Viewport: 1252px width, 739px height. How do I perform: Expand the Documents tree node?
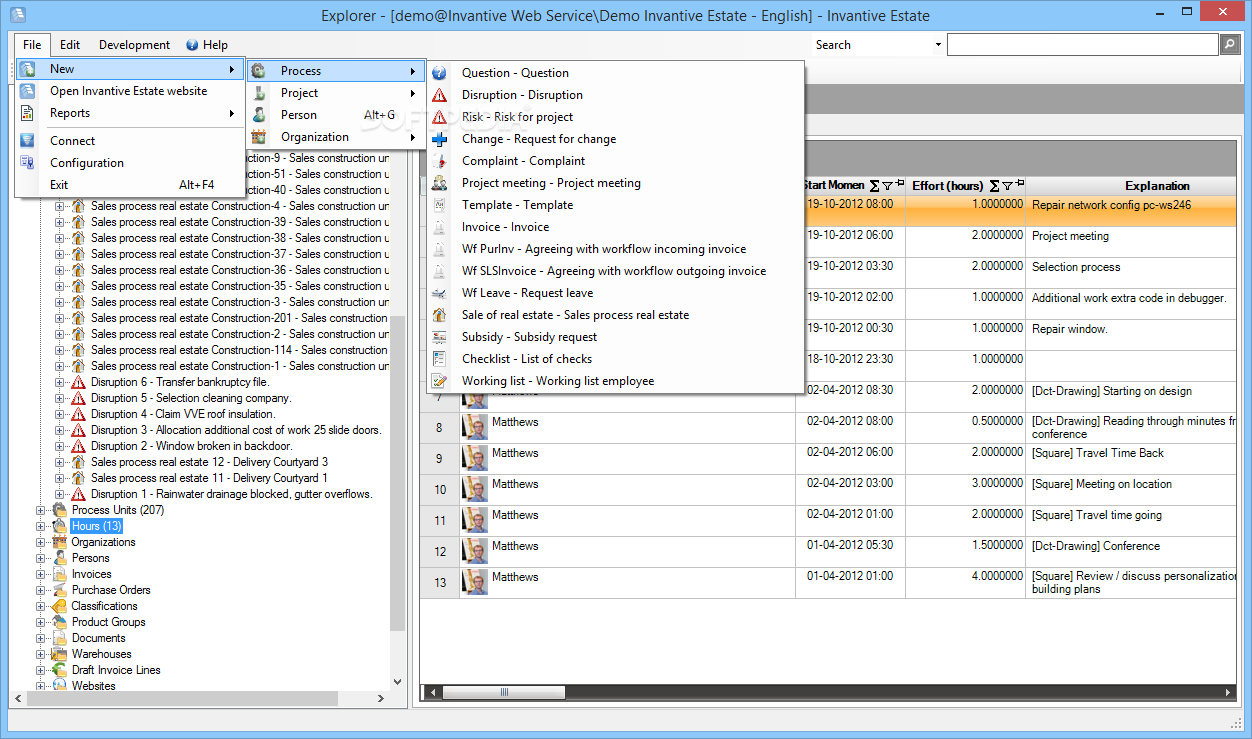click(41, 638)
